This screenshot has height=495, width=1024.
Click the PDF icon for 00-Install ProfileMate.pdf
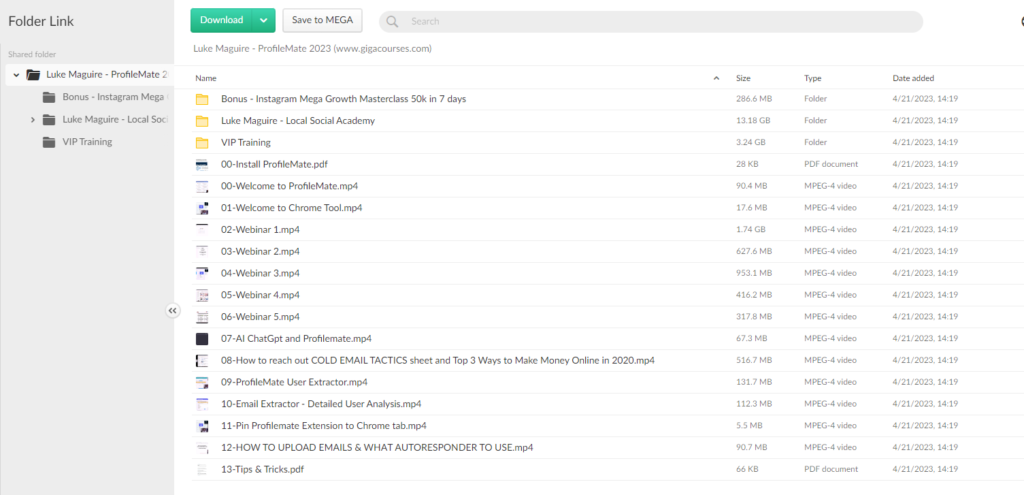(202, 165)
